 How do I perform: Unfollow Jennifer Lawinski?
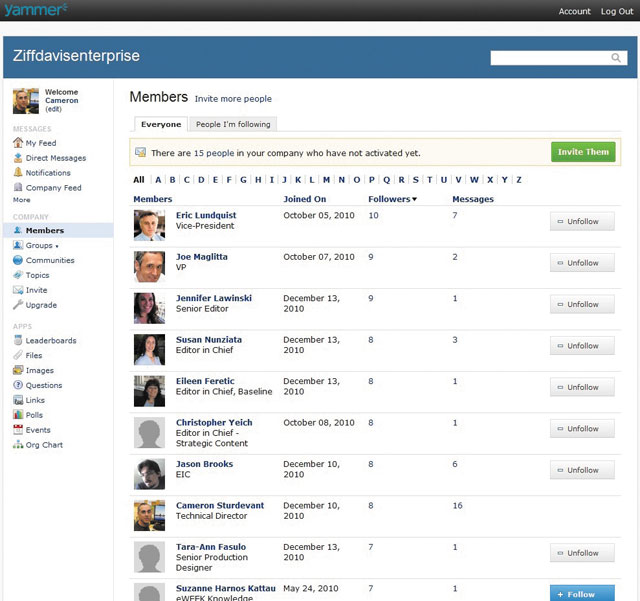(x=582, y=304)
